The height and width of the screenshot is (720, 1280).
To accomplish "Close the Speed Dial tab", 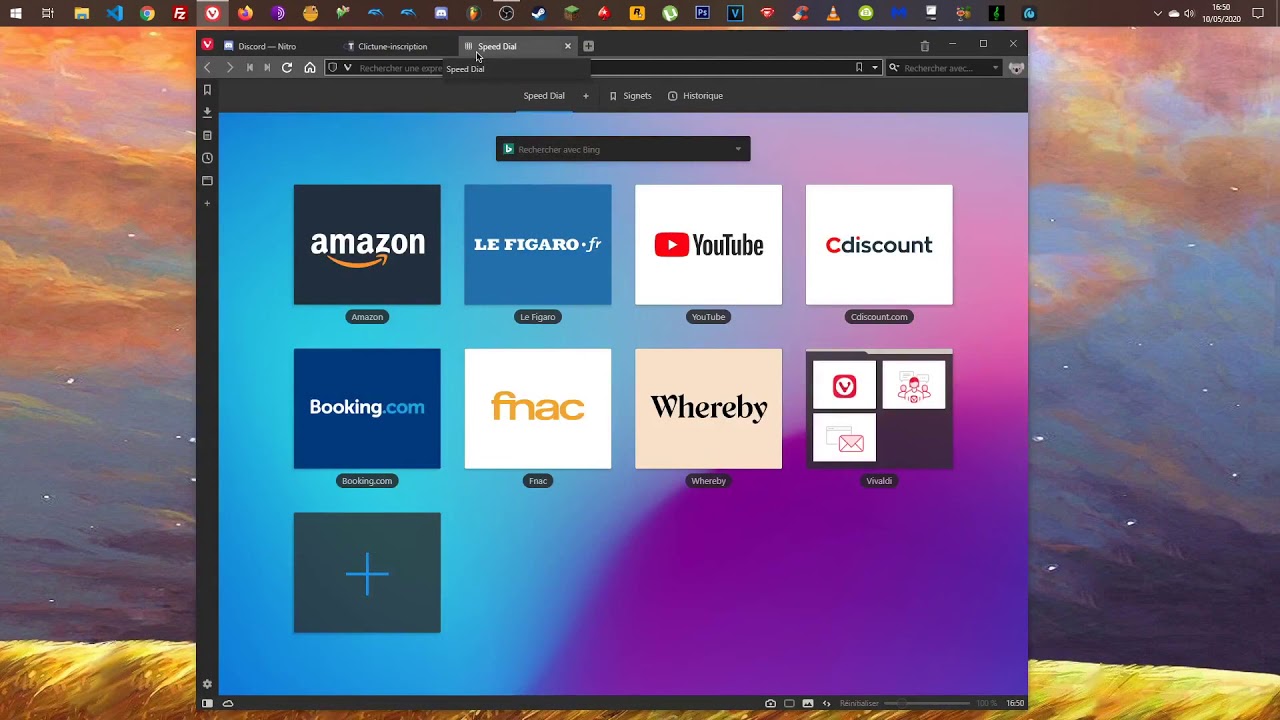I will pos(567,46).
